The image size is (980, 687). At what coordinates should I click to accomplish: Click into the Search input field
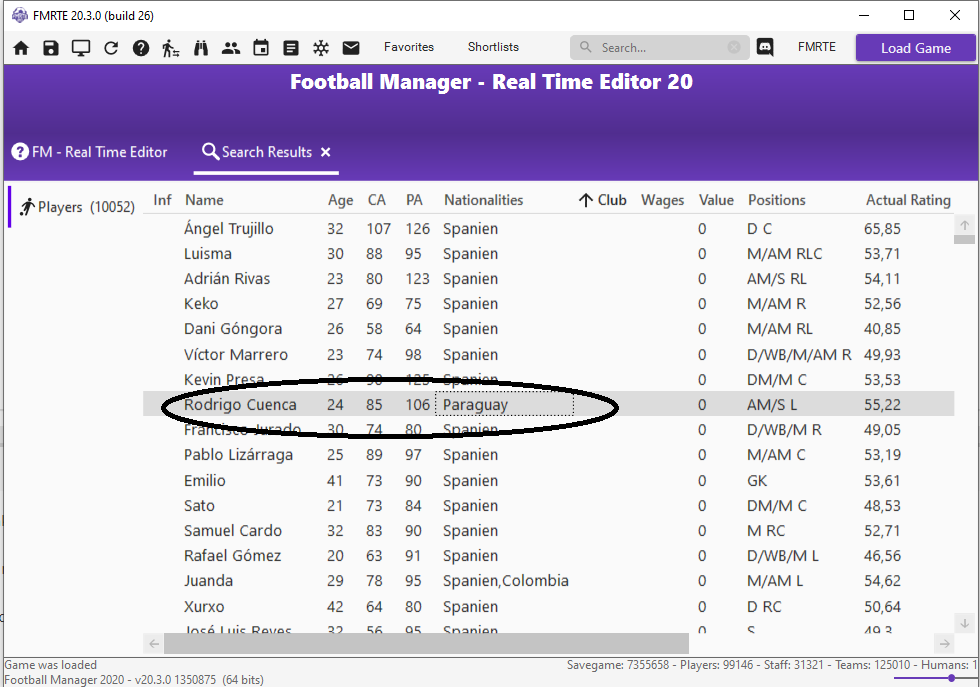pos(659,48)
